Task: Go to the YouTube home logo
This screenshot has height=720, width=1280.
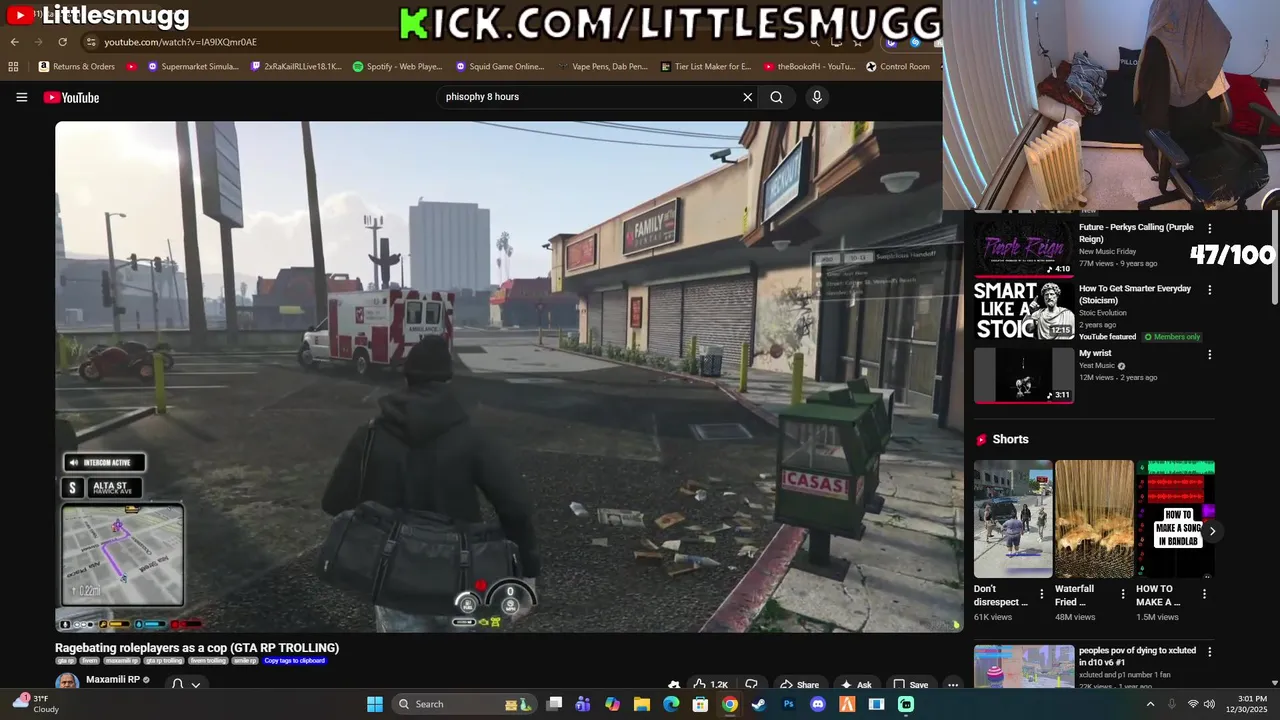Action: click(x=71, y=97)
